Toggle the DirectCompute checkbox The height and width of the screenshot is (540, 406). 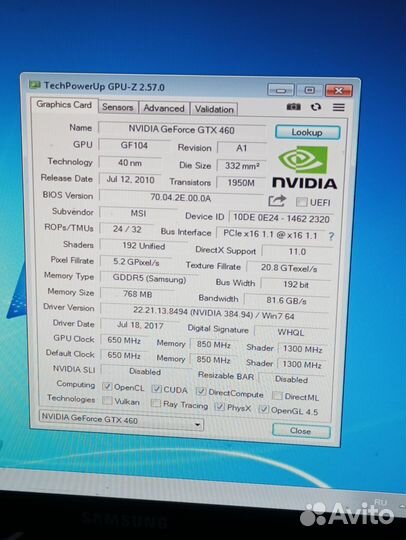coord(201,391)
